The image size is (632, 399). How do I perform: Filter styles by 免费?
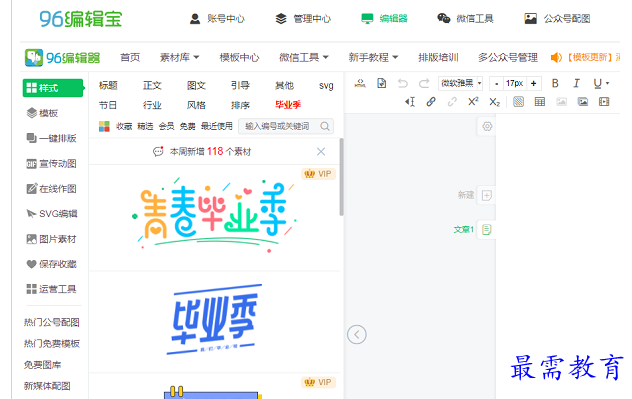pos(187,127)
